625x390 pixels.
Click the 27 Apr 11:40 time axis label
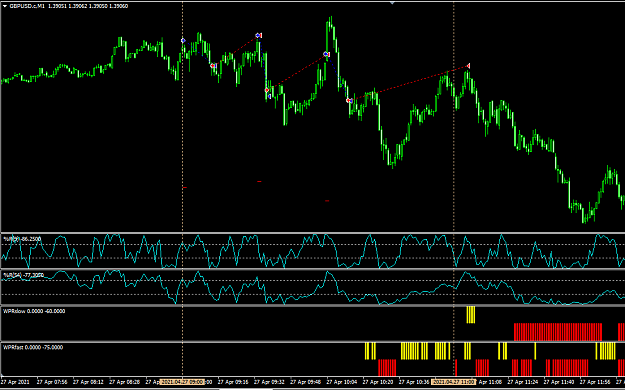[560, 382]
